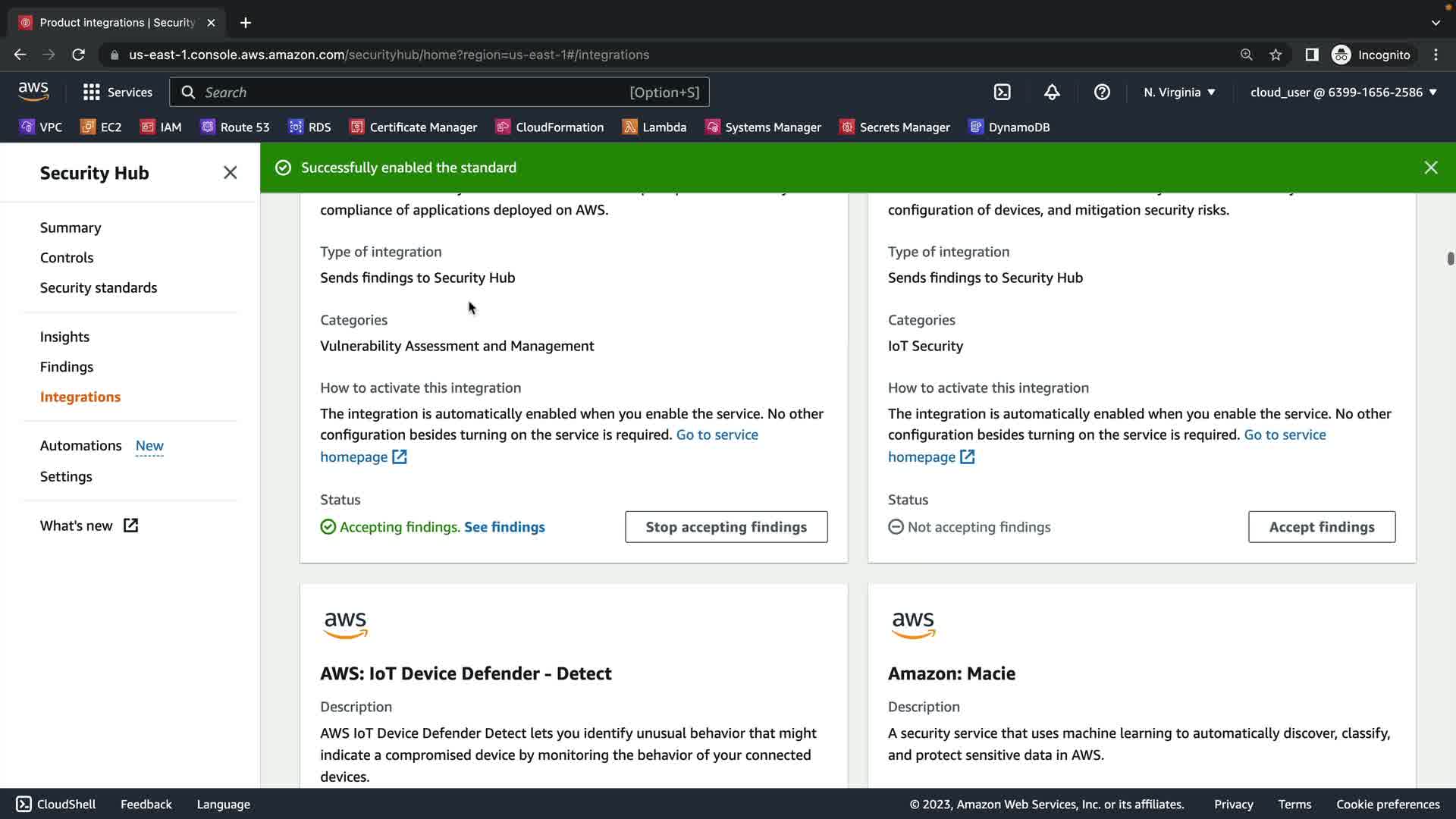Open the notifications bell
This screenshot has height=819, width=1456.
pyautogui.click(x=1052, y=92)
